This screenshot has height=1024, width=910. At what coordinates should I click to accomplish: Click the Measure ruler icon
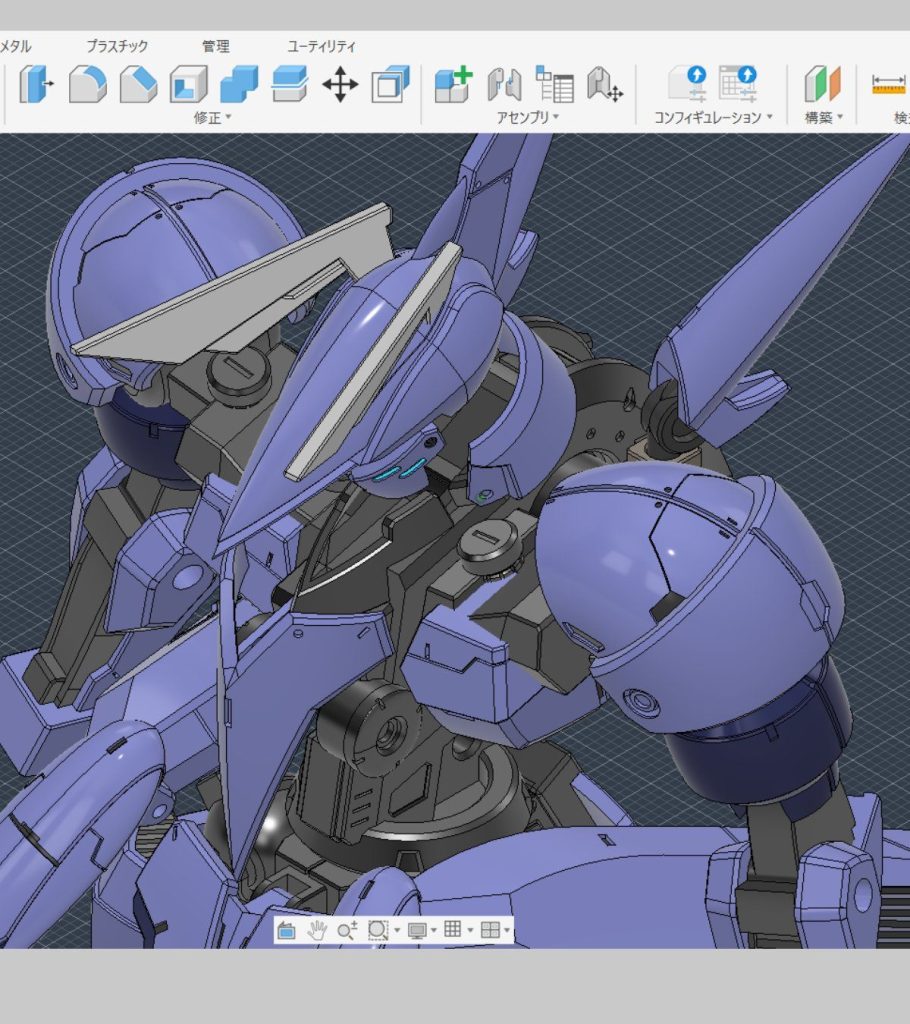pos(890,84)
